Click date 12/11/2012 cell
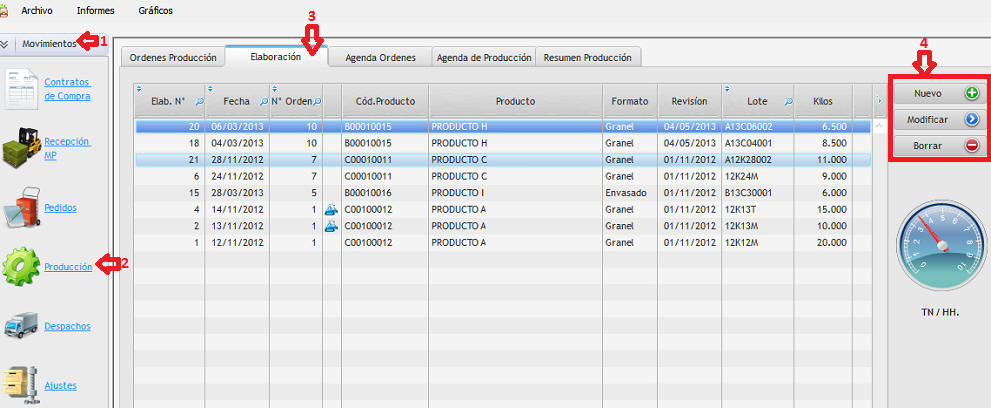Screen dimensions: 991x408 pos(237,242)
